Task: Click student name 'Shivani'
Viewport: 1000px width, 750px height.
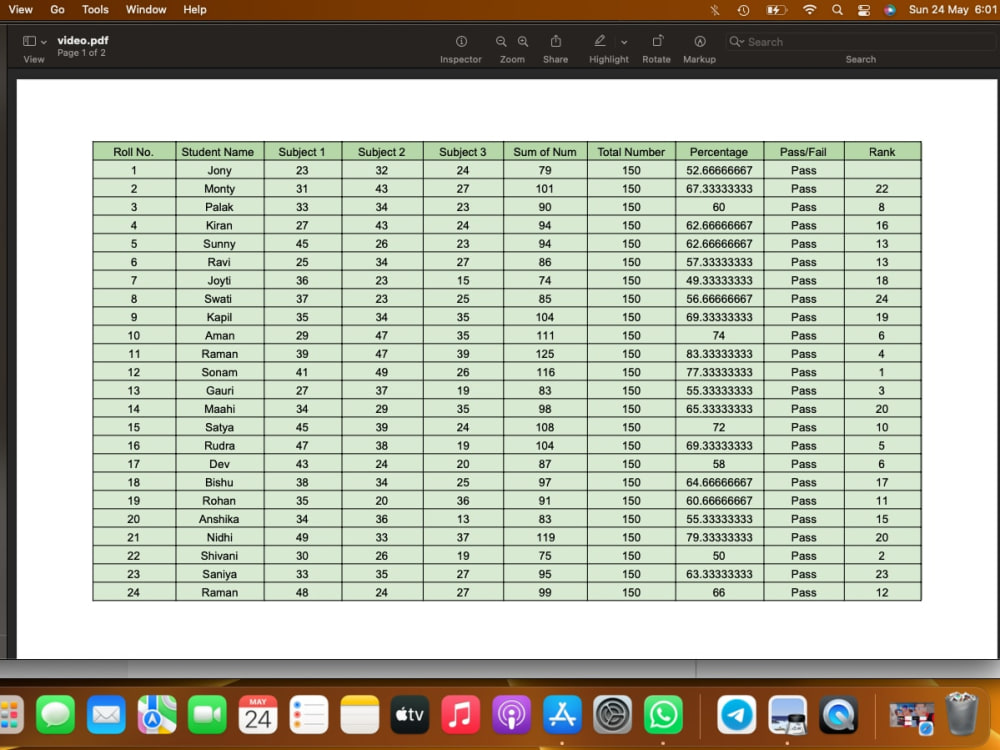Action: (219, 555)
